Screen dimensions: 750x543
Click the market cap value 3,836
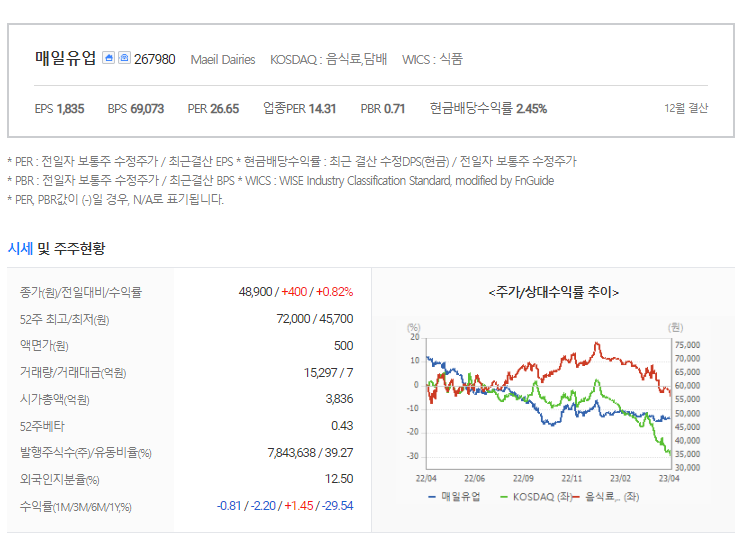[339, 399]
